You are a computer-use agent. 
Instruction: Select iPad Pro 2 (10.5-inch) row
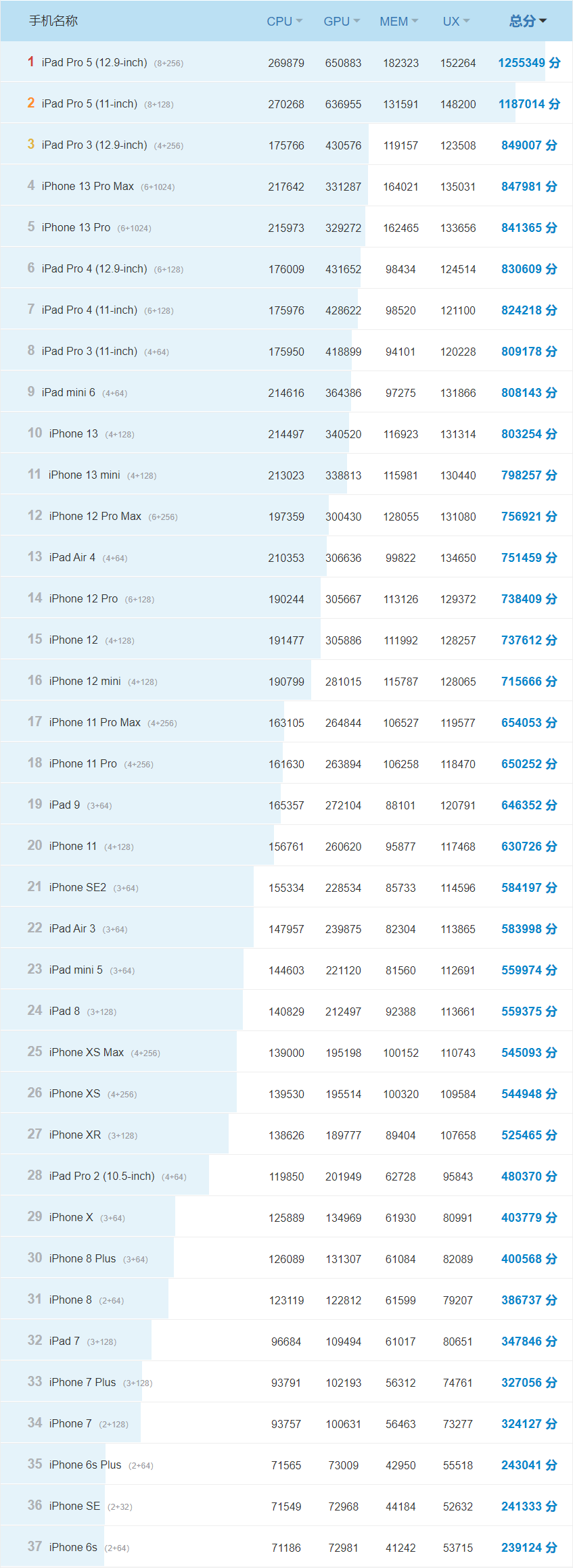(x=101, y=1177)
